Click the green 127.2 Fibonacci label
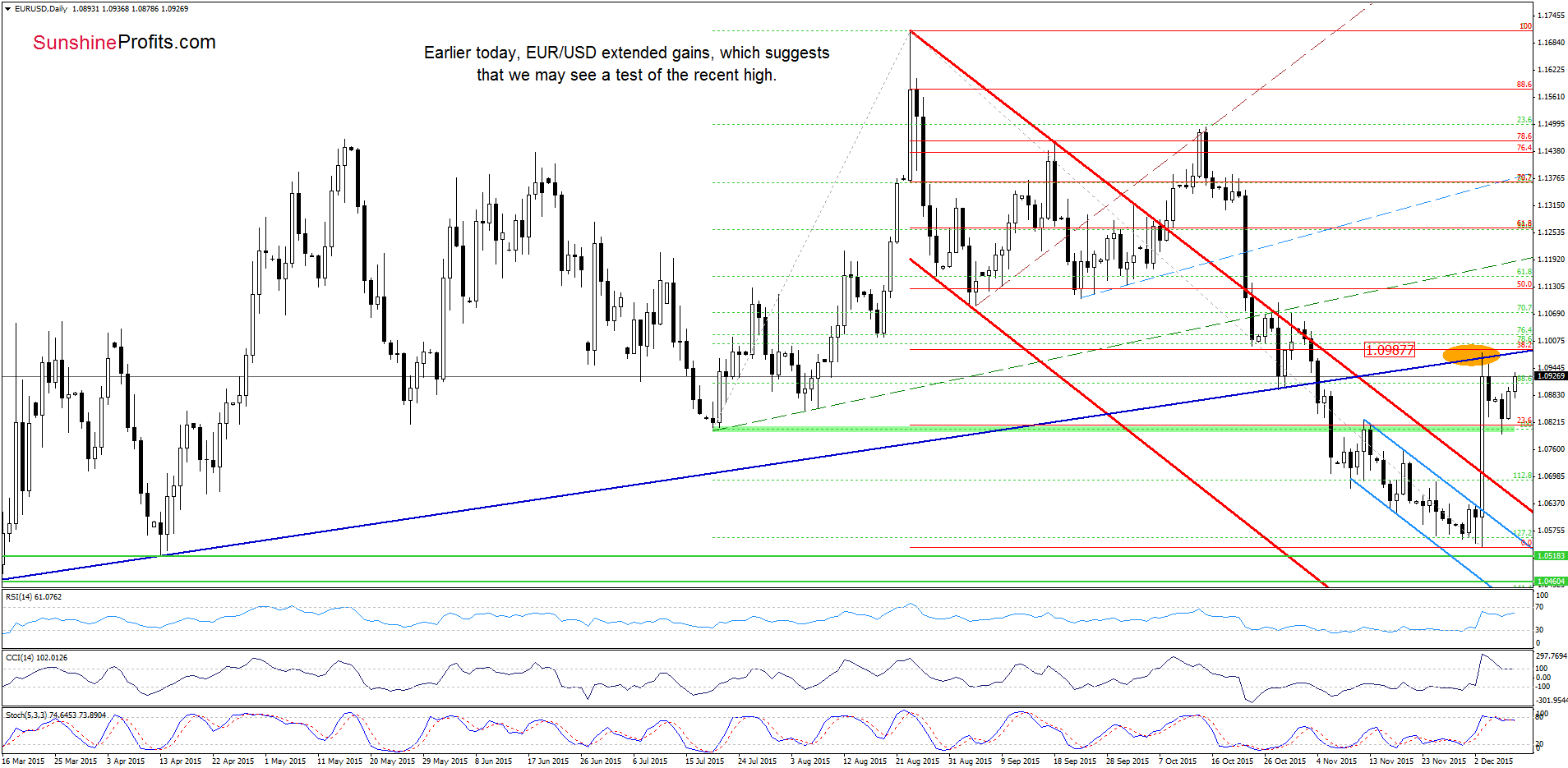 pos(1522,534)
